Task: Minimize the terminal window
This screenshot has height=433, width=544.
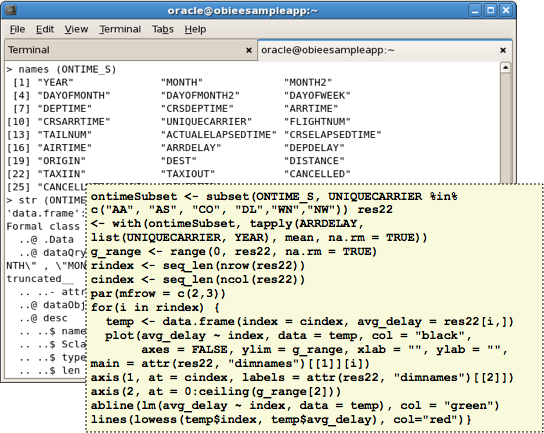Action: coord(475,10)
